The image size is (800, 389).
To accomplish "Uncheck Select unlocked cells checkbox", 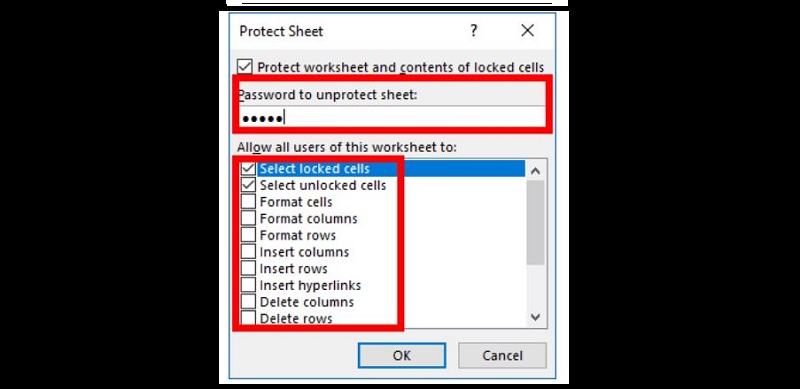I will coord(248,185).
